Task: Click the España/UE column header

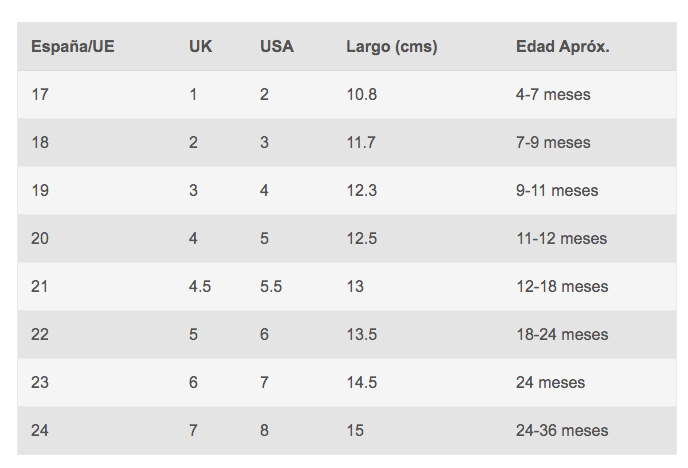Action: click(73, 46)
